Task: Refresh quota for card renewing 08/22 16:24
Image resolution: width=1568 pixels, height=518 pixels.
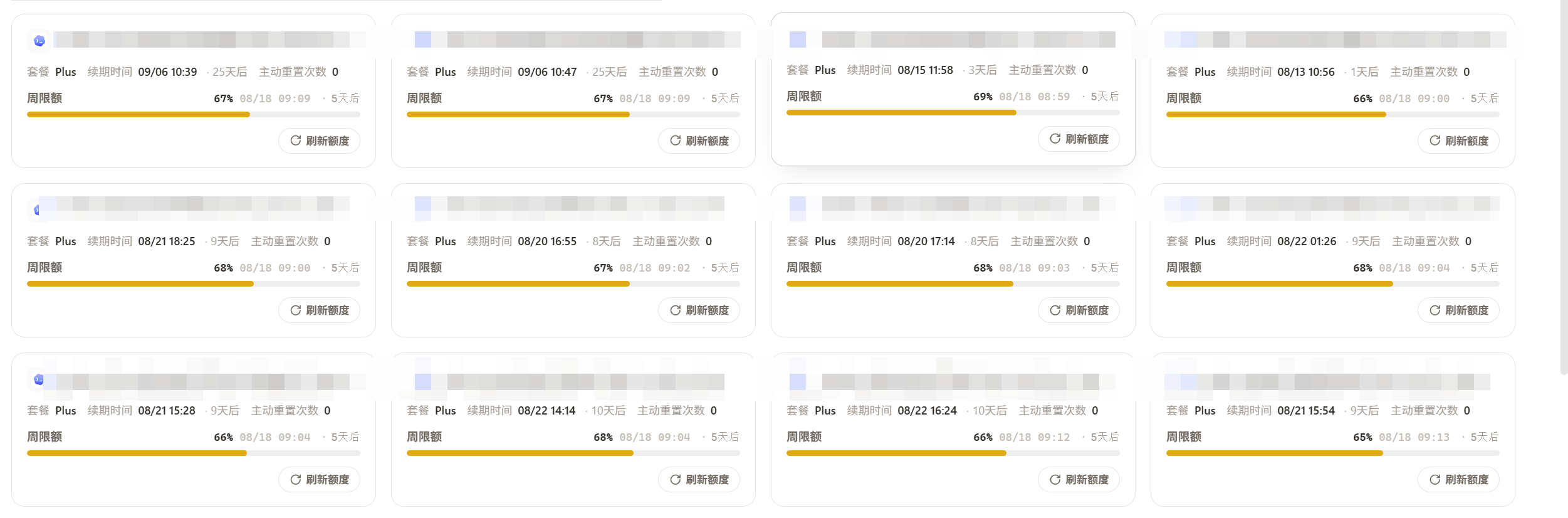Action: [1079, 479]
